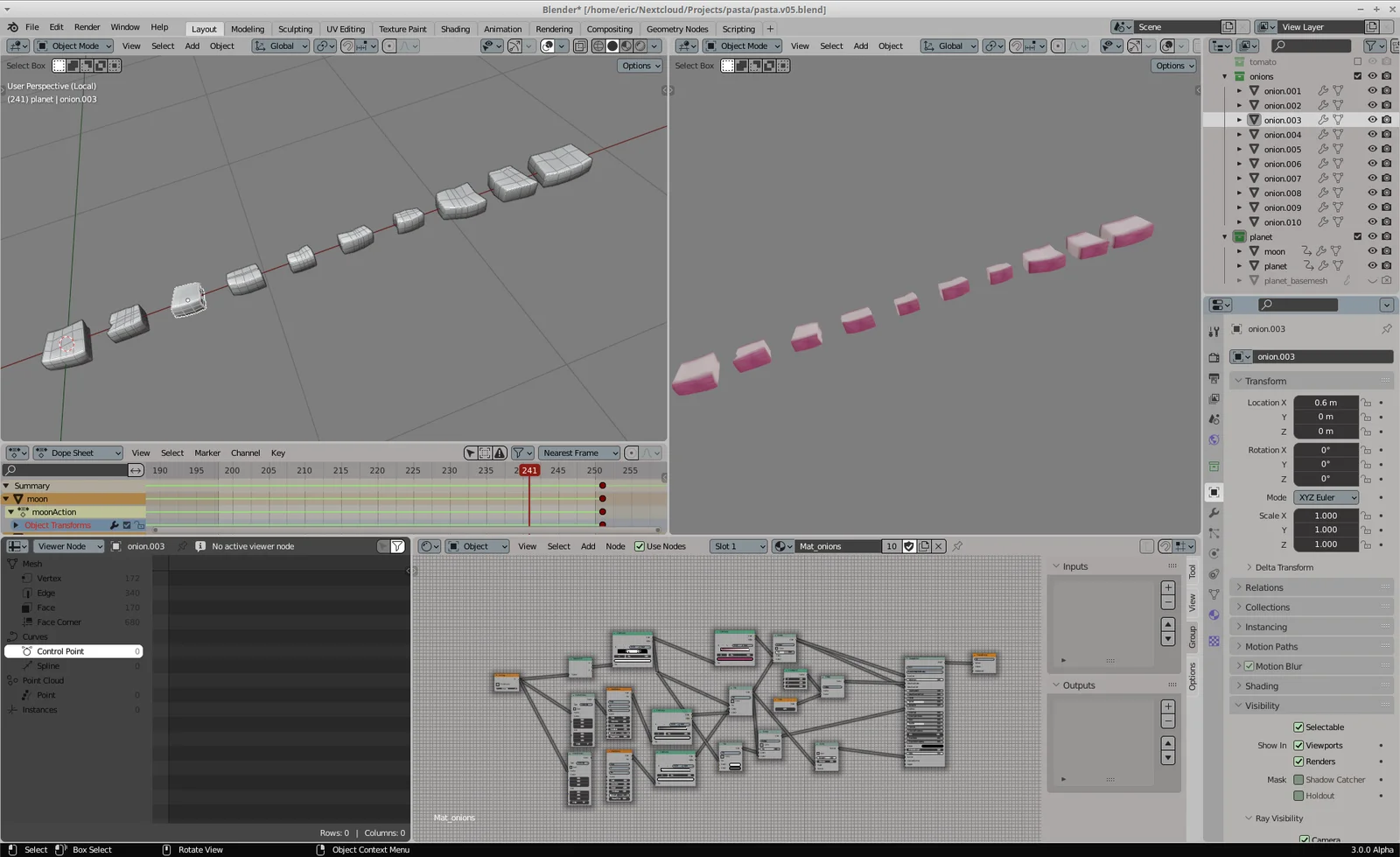Screen dimensions: 1400x857
Task: Open the Nearest Frame snapping dropdown
Action: point(579,453)
